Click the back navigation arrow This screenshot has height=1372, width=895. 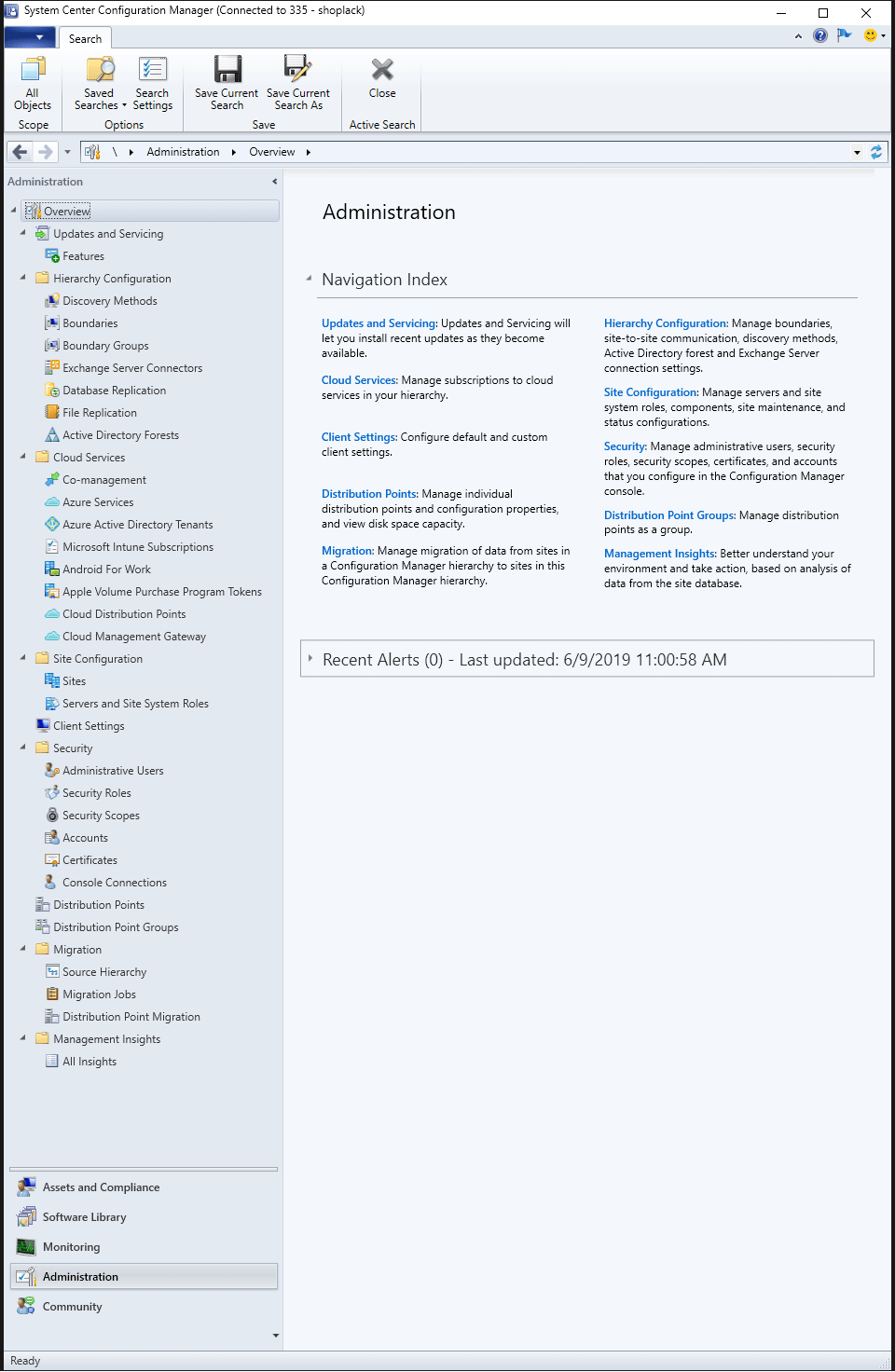tap(20, 152)
